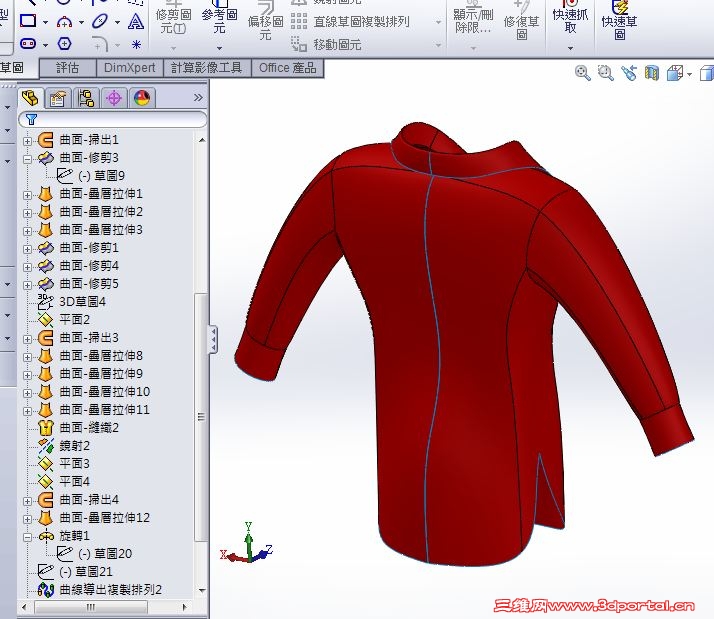Click the Zoom to Fit icon
This screenshot has width=714, height=619.
[x=582, y=73]
